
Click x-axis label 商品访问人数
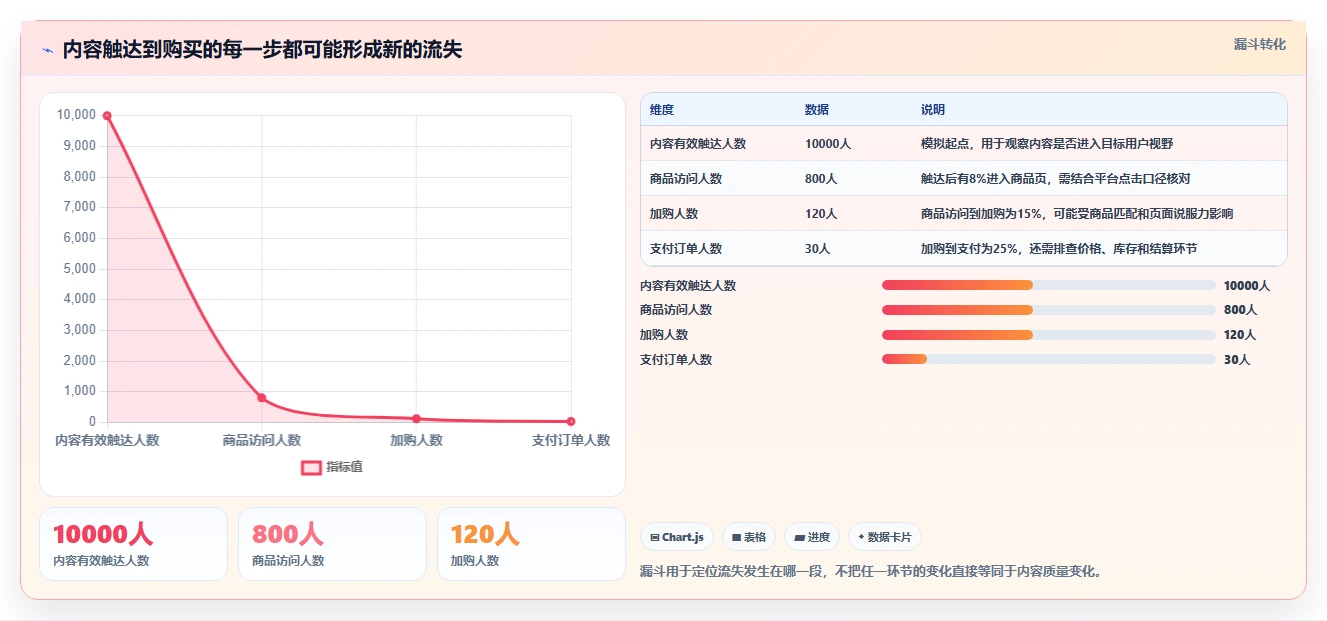[262, 441]
